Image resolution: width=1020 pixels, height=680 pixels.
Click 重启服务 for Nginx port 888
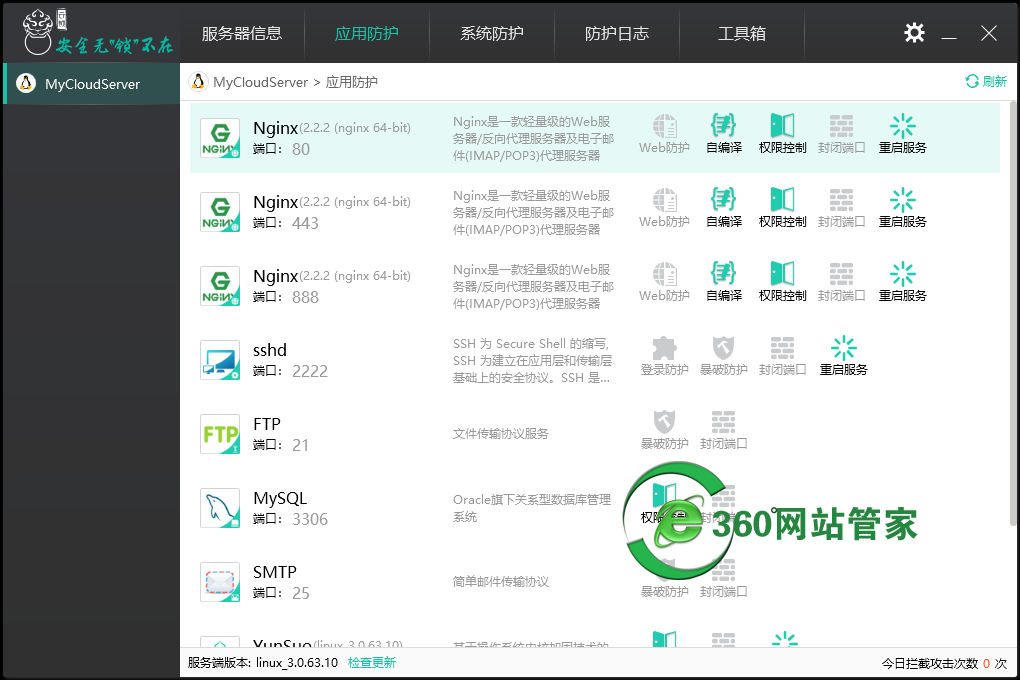[902, 282]
